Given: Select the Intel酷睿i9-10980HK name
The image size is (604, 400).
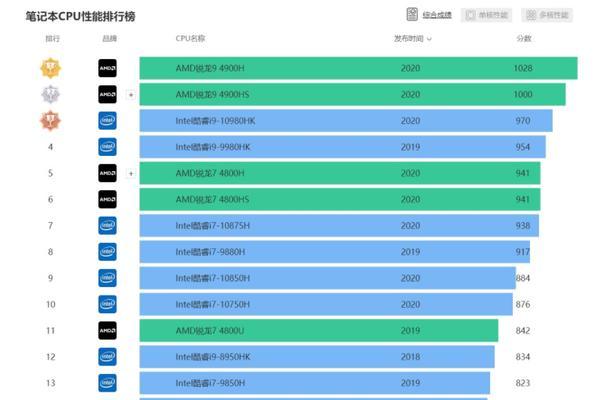Looking at the screenshot, I should 215,121.
